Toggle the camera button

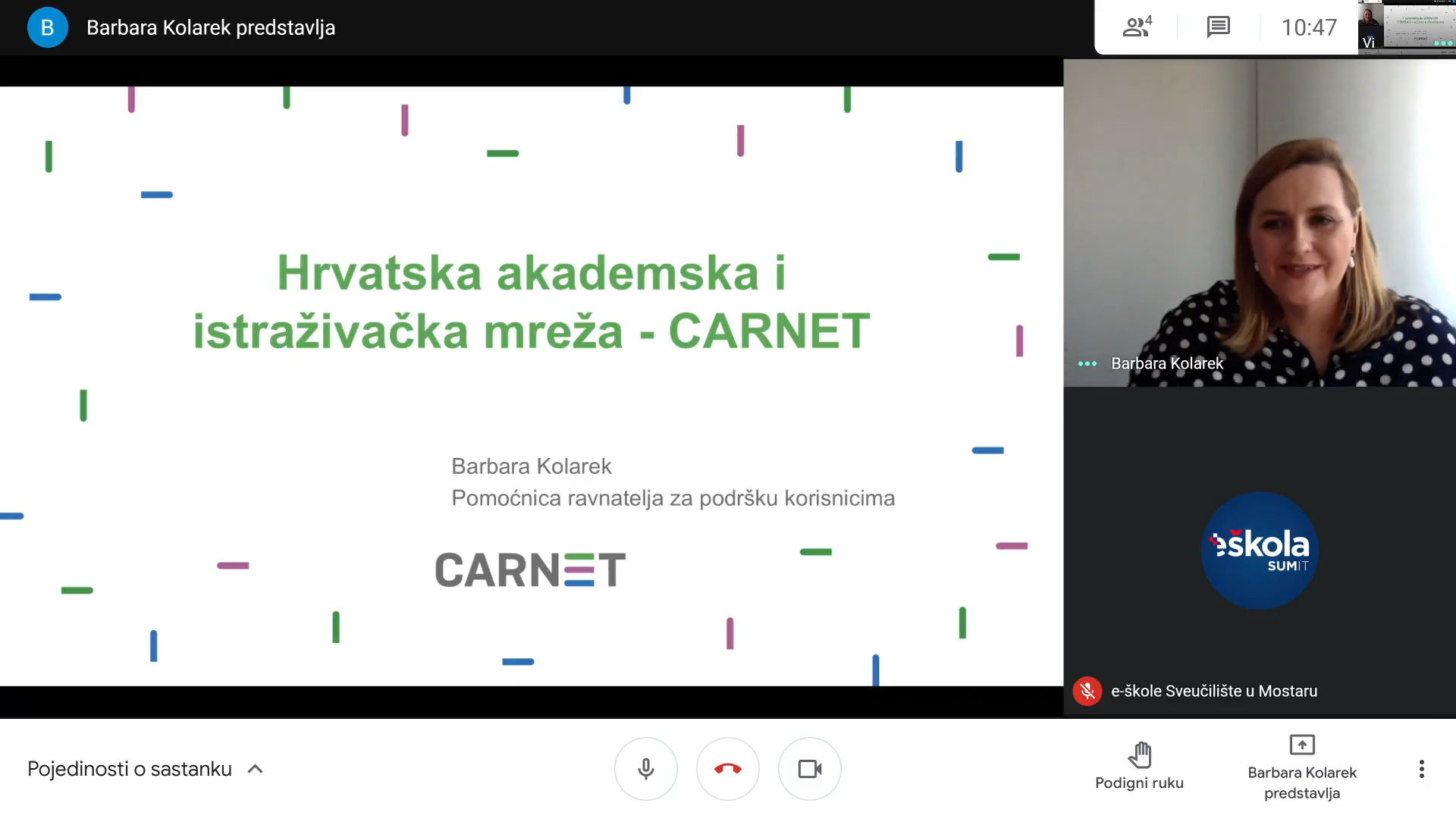[x=810, y=769]
